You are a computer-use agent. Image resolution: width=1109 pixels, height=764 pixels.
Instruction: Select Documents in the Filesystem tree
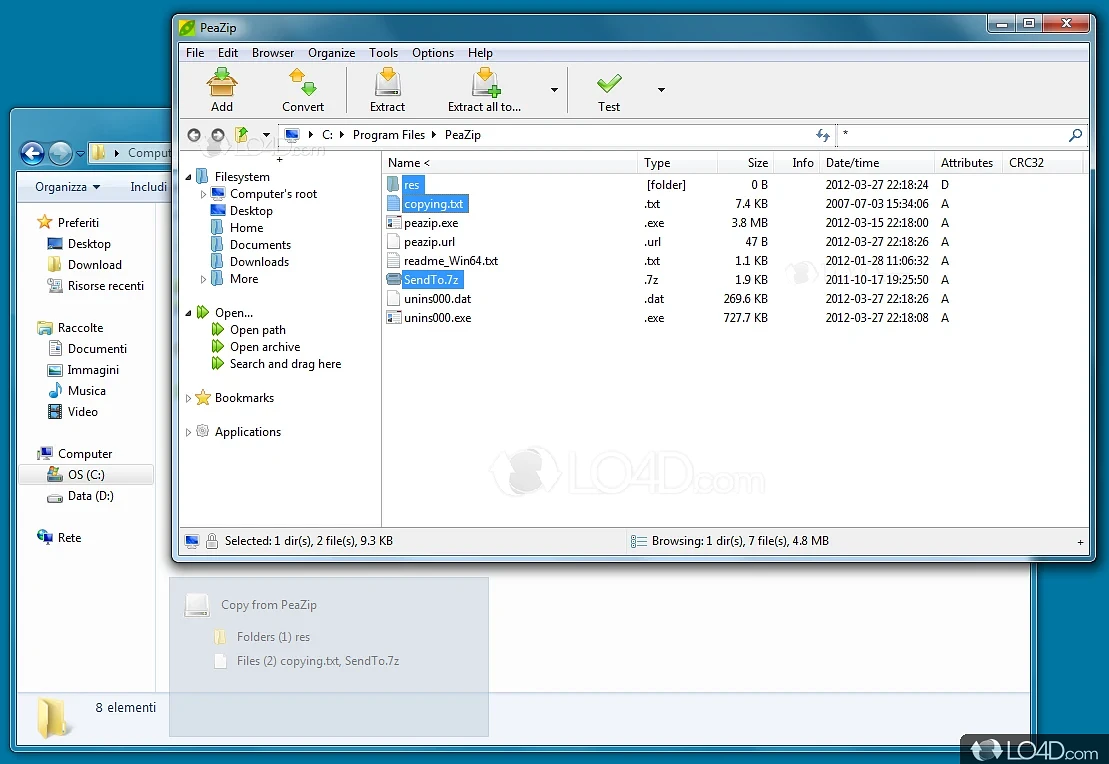260,245
